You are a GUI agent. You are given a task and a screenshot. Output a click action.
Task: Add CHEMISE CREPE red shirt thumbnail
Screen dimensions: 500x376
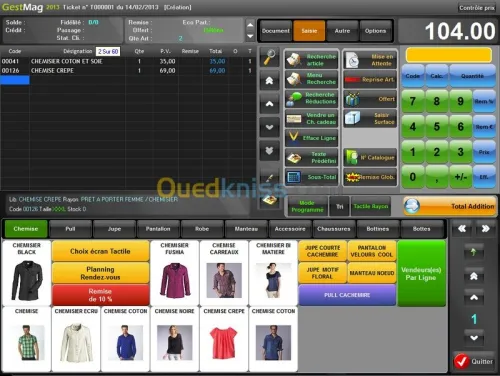click(x=224, y=339)
